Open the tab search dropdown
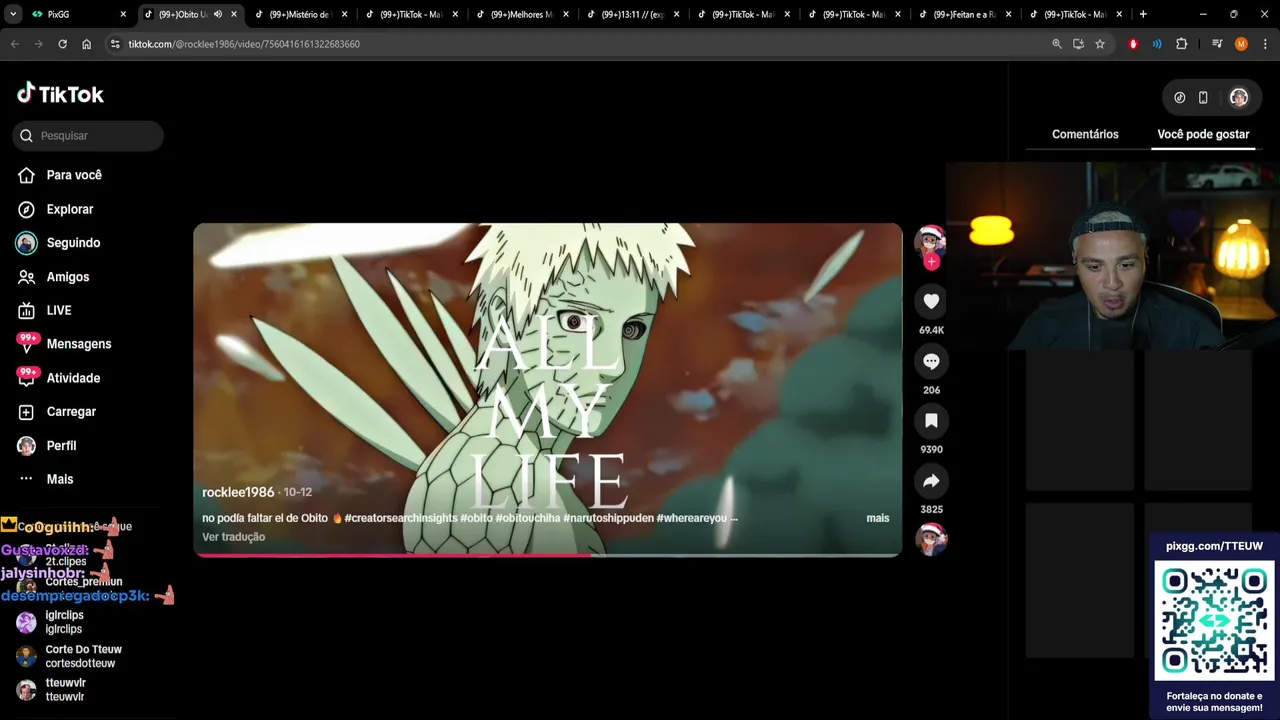The width and height of the screenshot is (1280, 720). (13, 14)
